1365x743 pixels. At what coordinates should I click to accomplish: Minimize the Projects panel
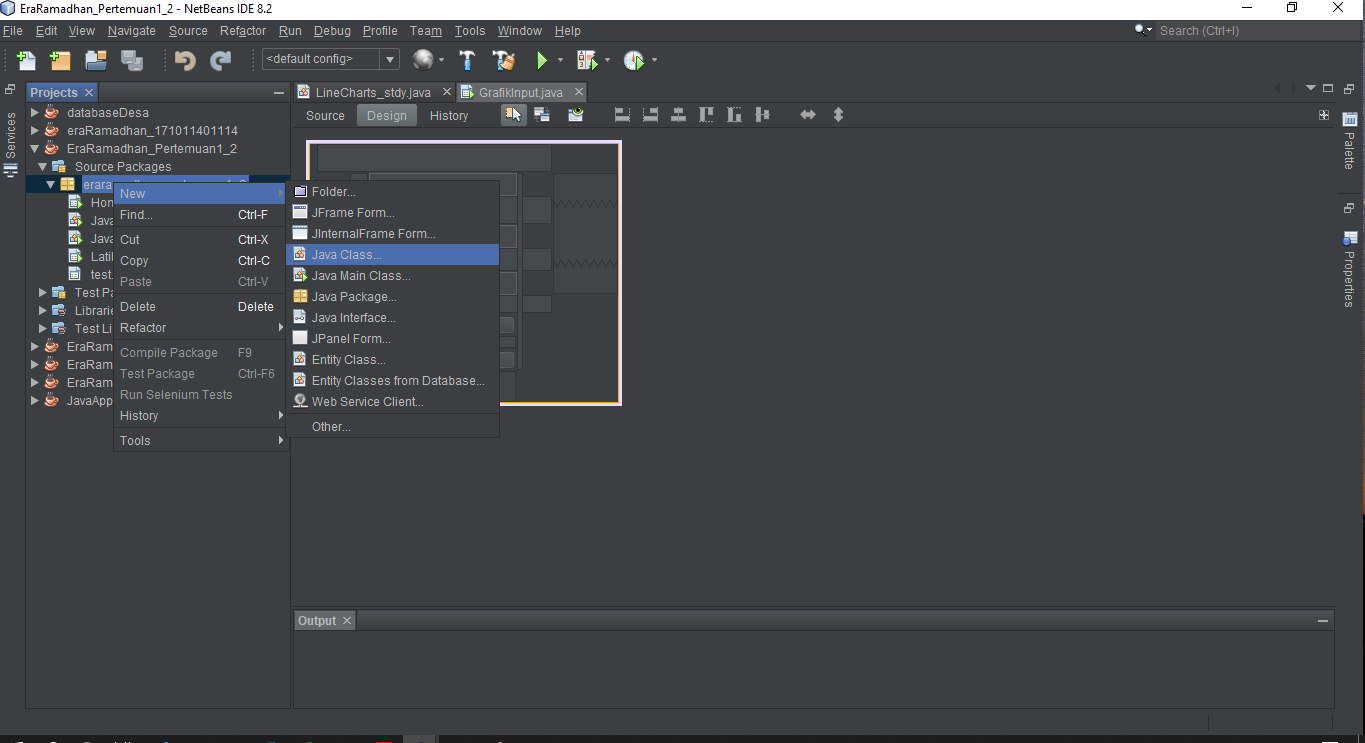click(x=279, y=93)
